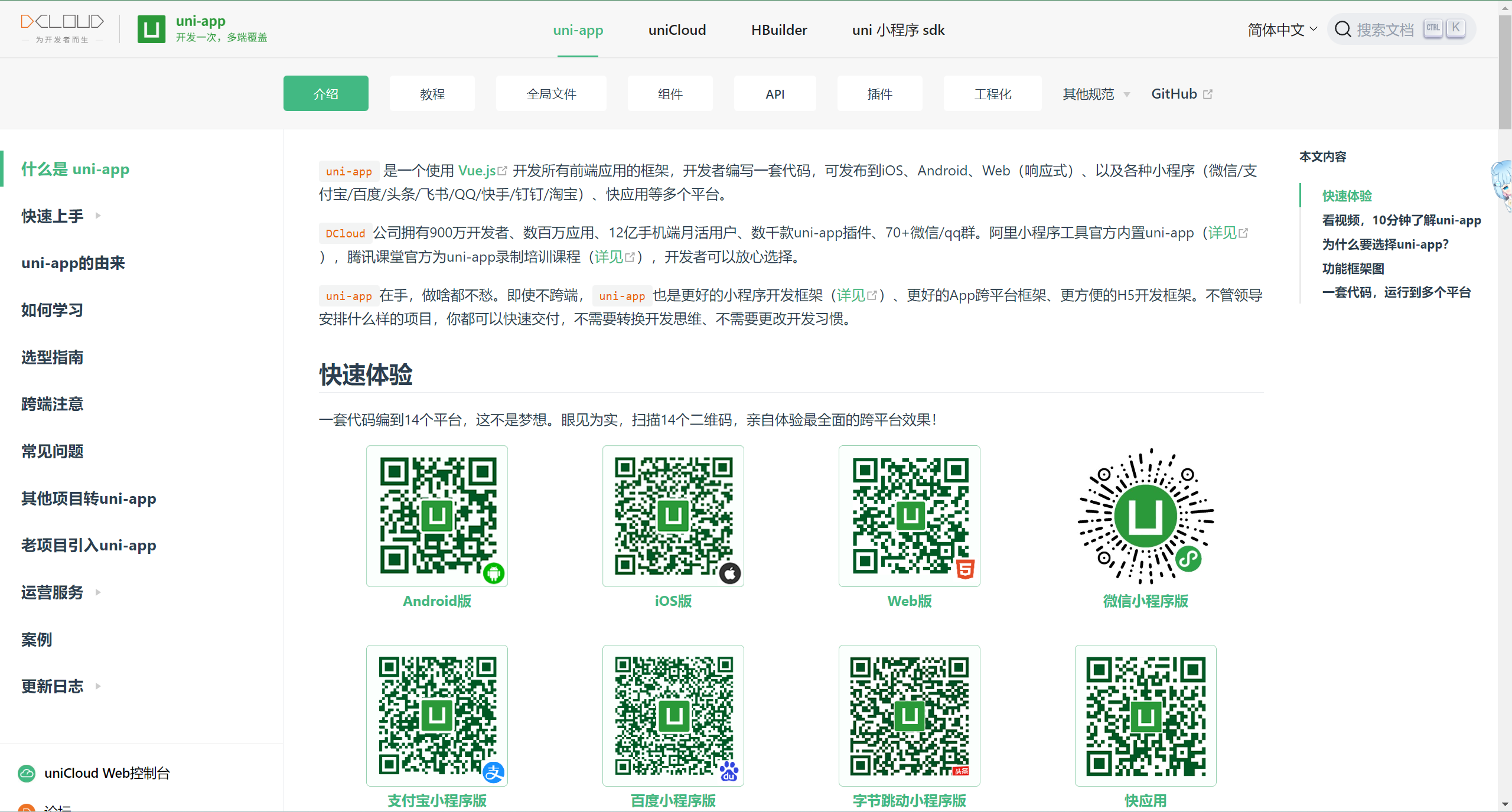
Task: Expand the 其他规范 dropdown
Action: 1094,93
